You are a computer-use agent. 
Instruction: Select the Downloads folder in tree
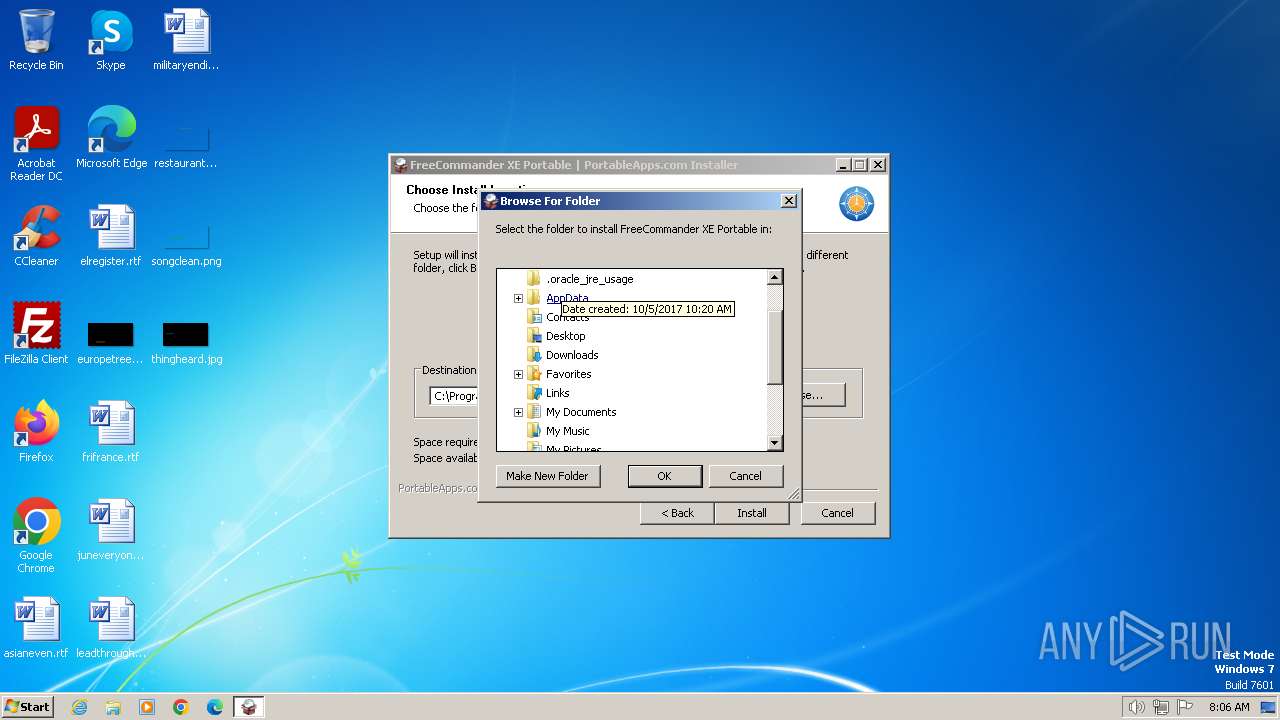(x=572, y=355)
